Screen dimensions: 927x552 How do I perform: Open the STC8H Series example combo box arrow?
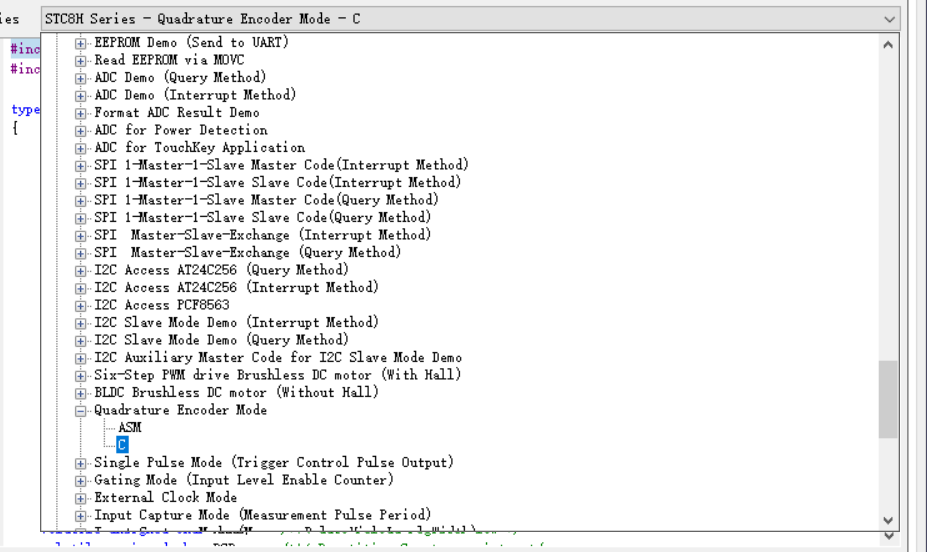(889, 20)
